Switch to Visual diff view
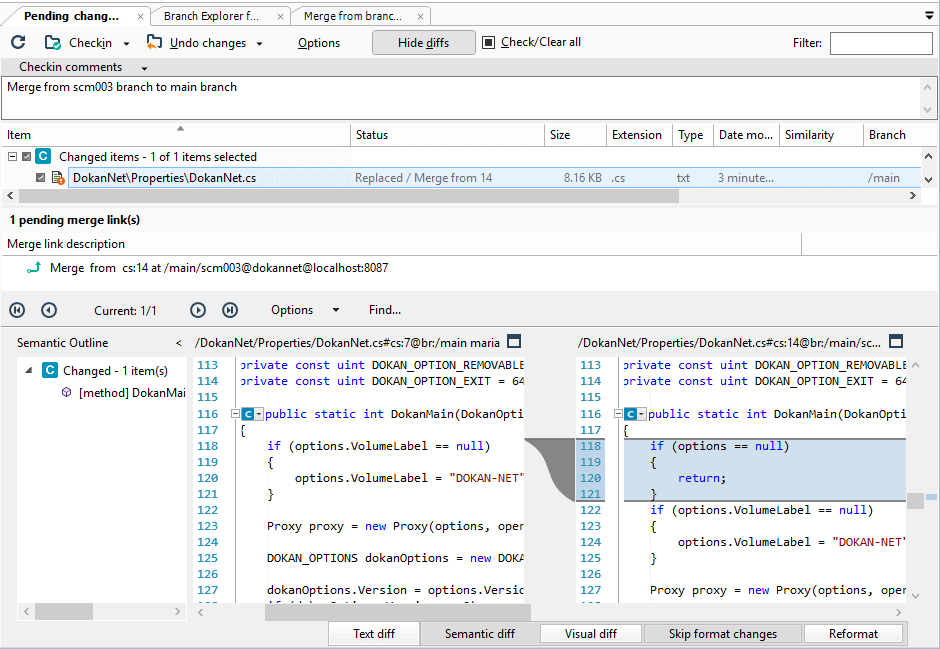The height and width of the screenshot is (649, 940). (x=590, y=633)
